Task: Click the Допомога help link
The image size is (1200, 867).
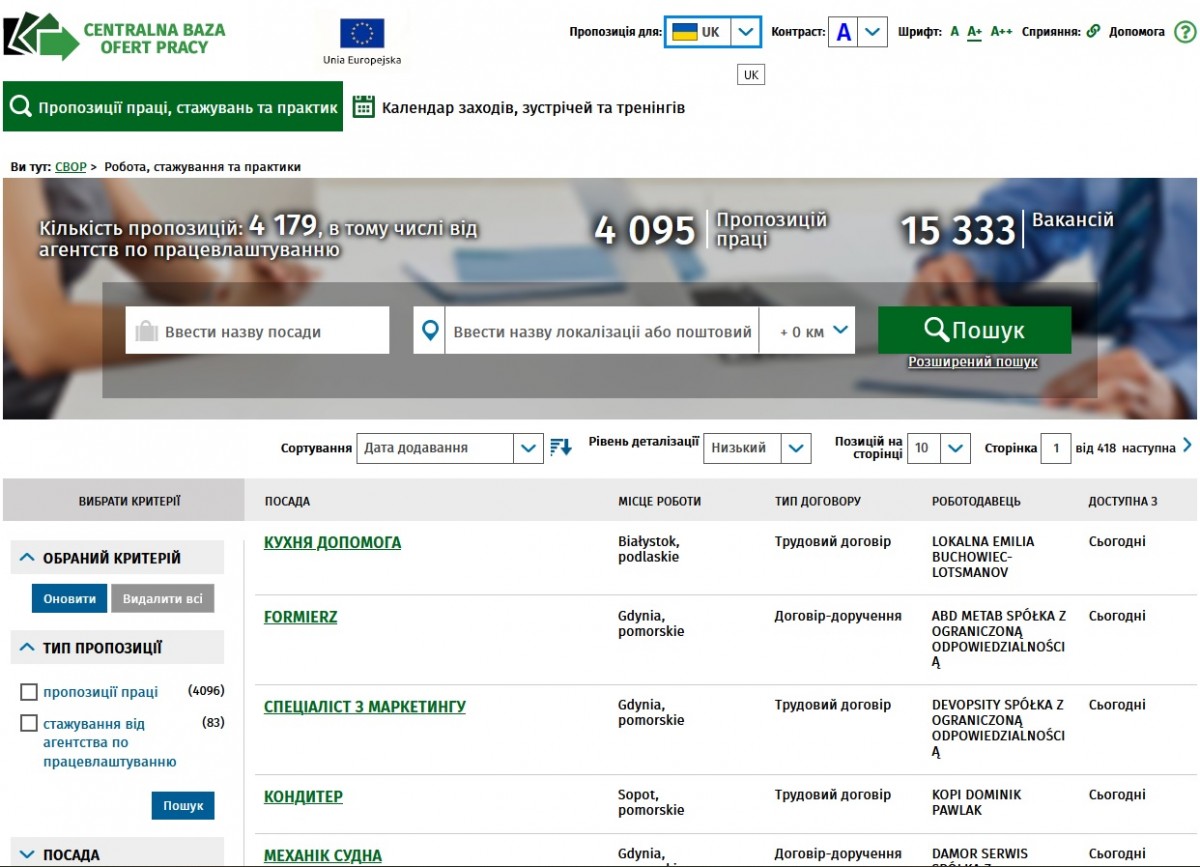Action: 1137,32
